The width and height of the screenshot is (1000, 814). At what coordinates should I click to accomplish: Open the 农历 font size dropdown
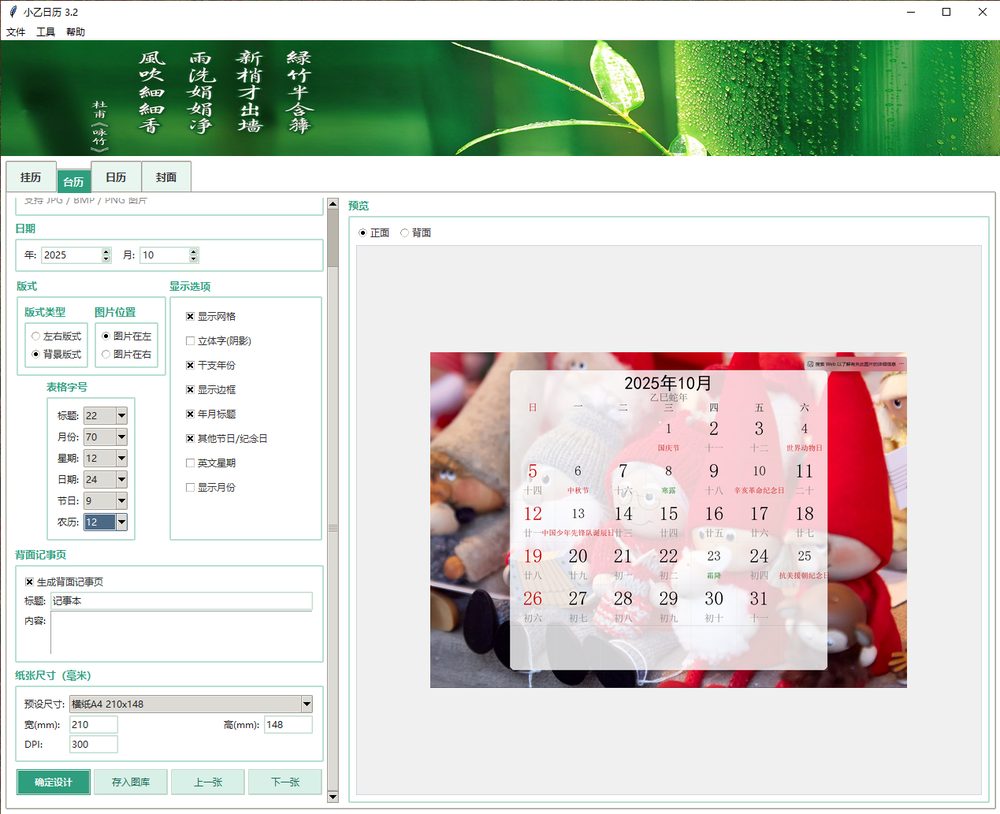(121, 522)
